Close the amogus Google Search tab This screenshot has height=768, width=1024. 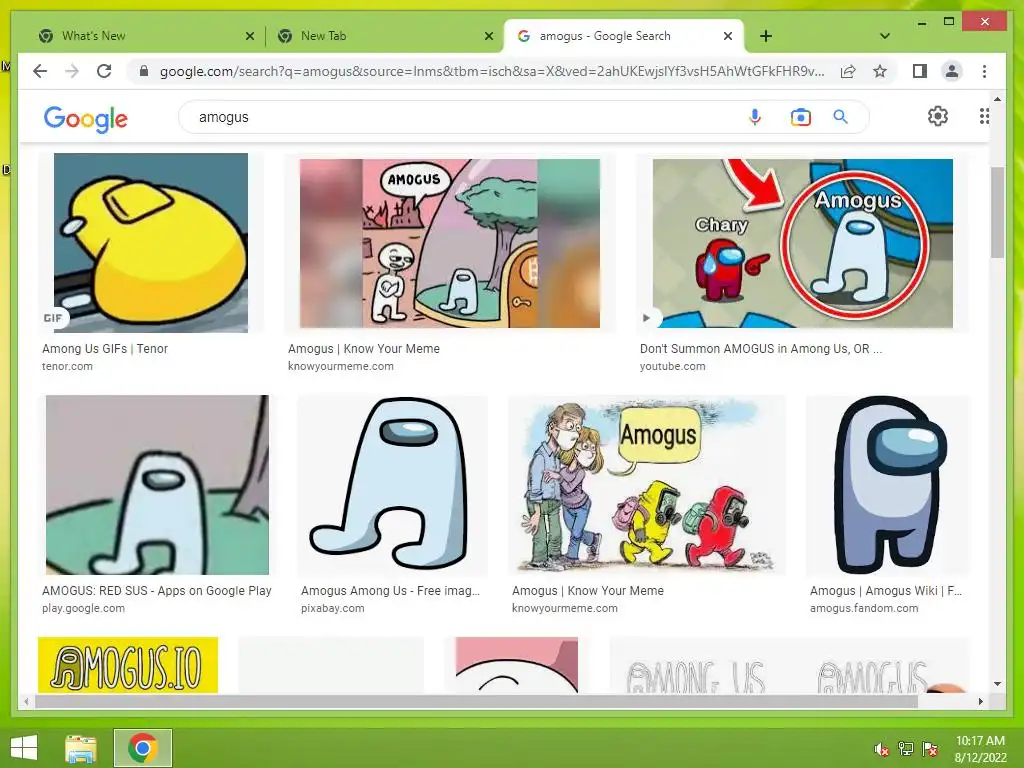click(728, 37)
